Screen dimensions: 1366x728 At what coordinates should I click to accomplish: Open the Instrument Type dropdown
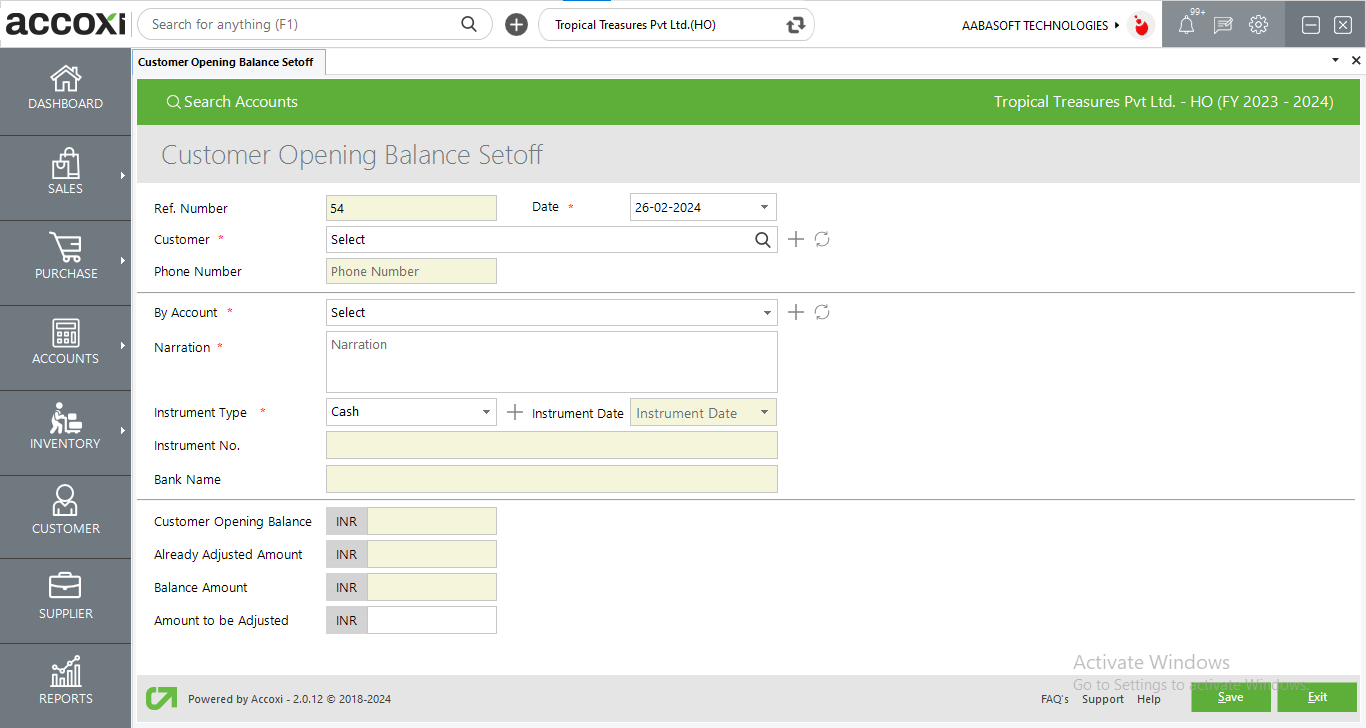(x=485, y=412)
